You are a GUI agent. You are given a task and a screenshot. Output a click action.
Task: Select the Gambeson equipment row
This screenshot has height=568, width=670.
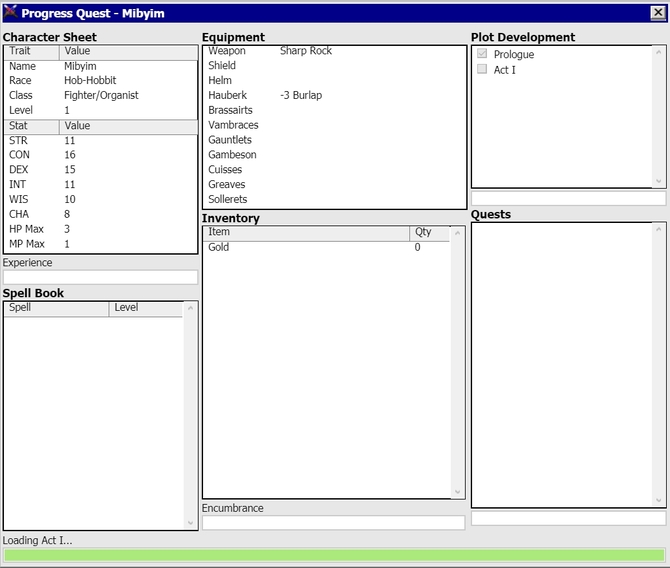335,155
